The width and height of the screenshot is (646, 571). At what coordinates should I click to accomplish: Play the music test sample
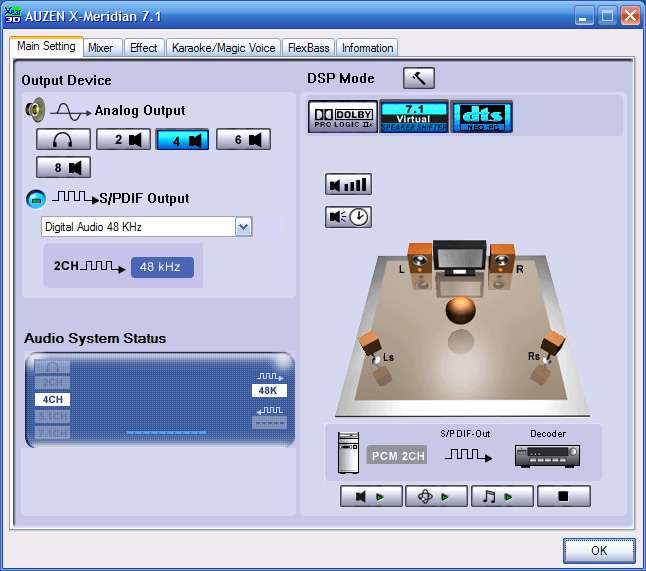point(502,496)
